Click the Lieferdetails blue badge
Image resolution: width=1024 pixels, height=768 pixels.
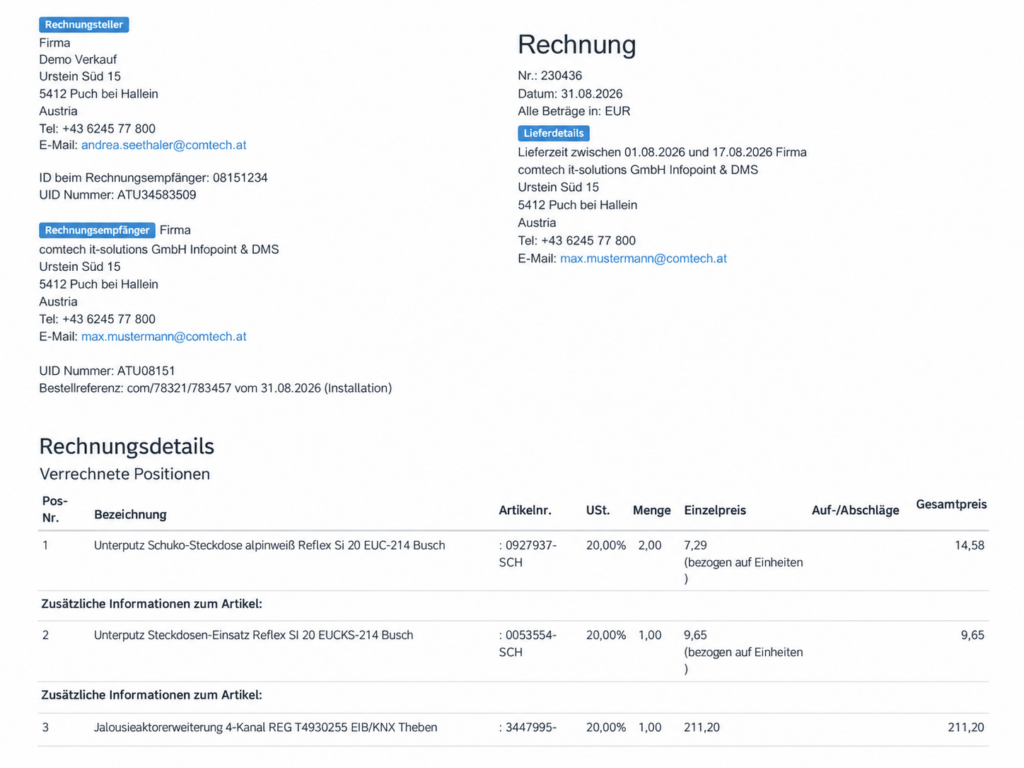tap(553, 133)
